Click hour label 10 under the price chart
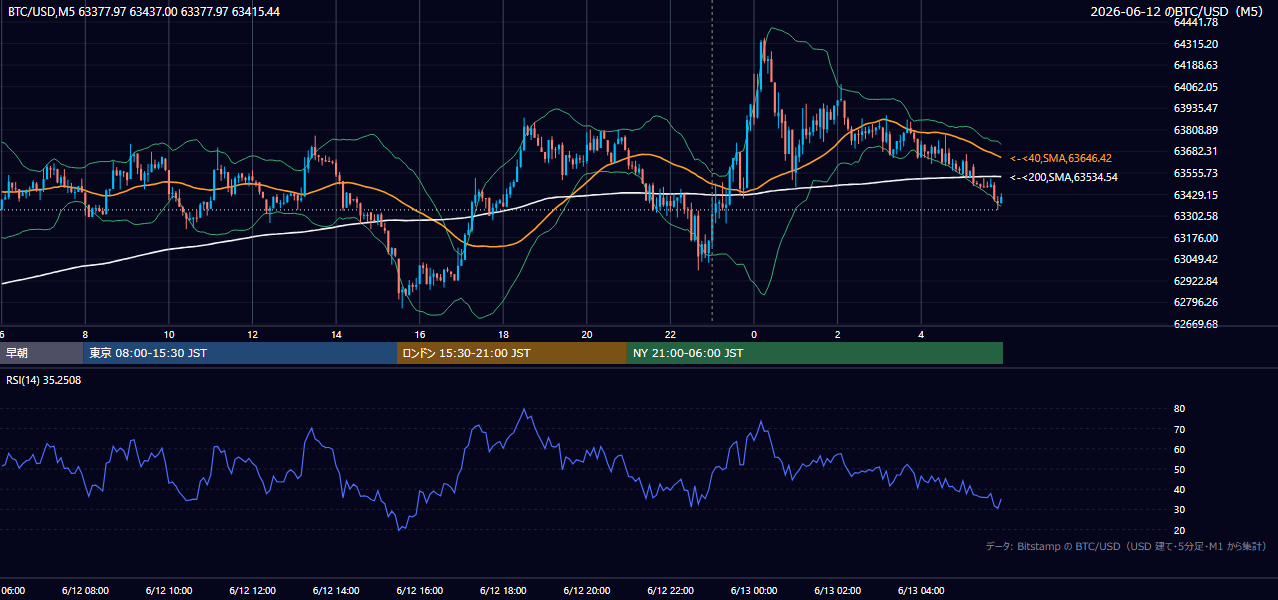The image size is (1278, 600). point(169,335)
